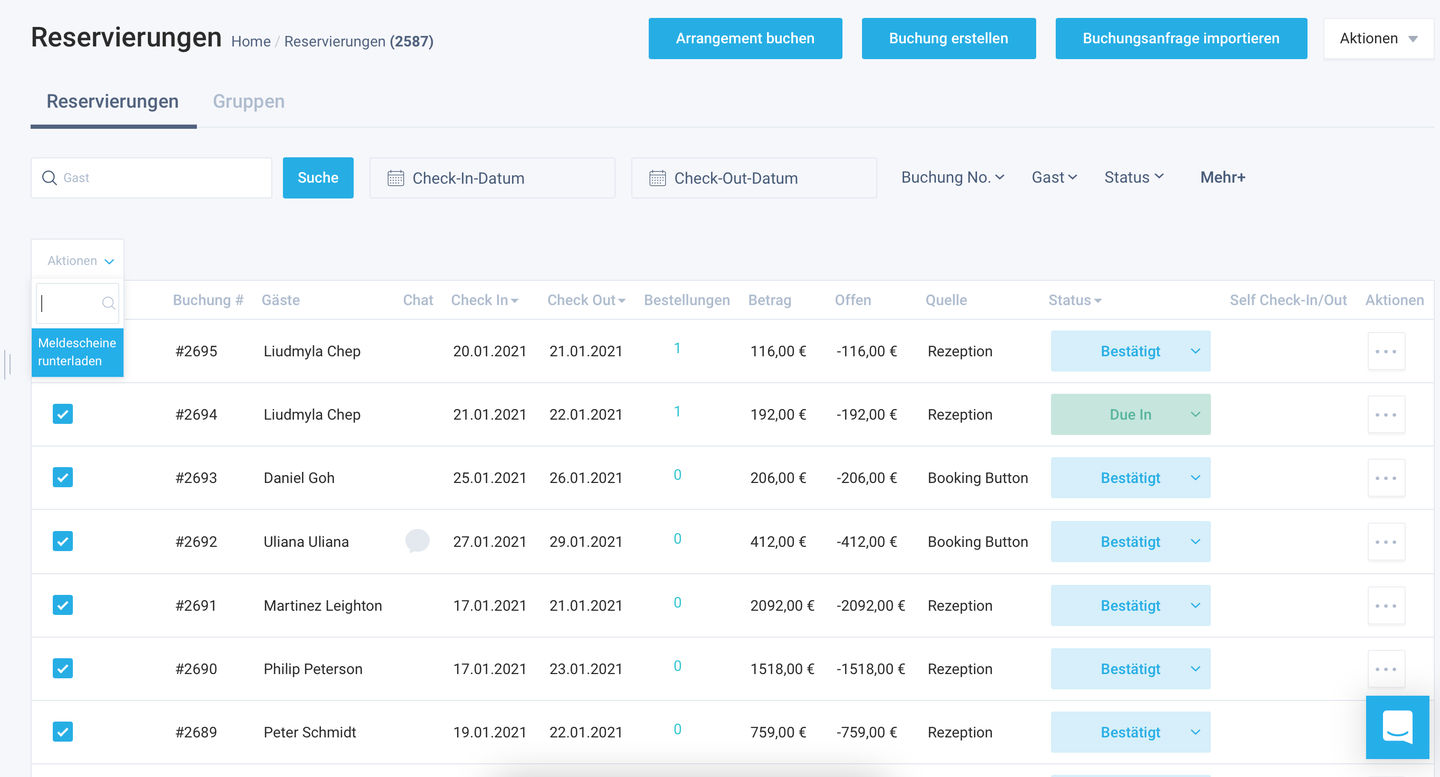Click the Buchung erstellen button
Image resolution: width=1440 pixels, height=777 pixels.
pos(949,39)
